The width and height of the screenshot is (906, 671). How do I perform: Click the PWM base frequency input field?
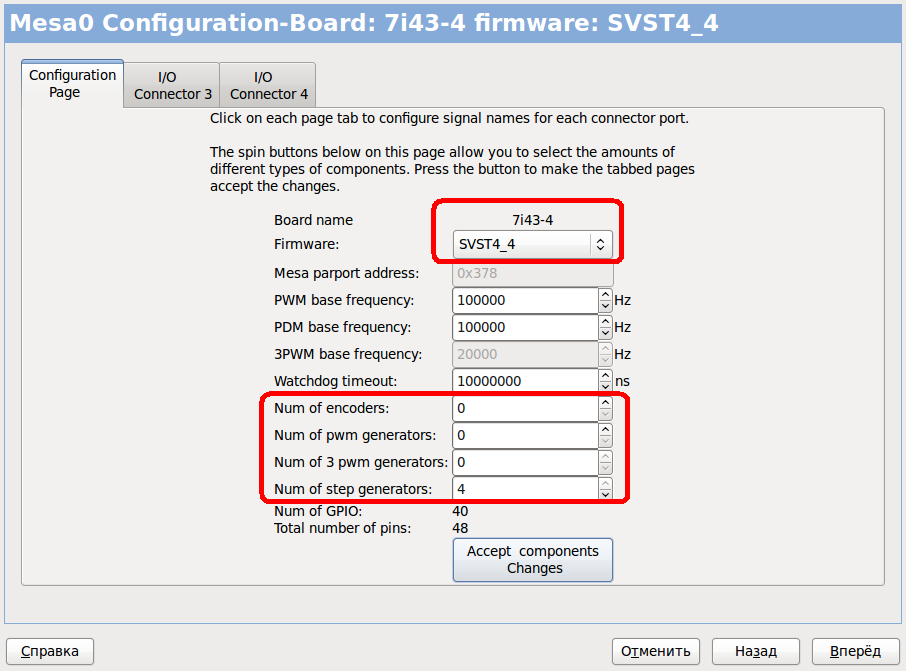(x=525, y=300)
